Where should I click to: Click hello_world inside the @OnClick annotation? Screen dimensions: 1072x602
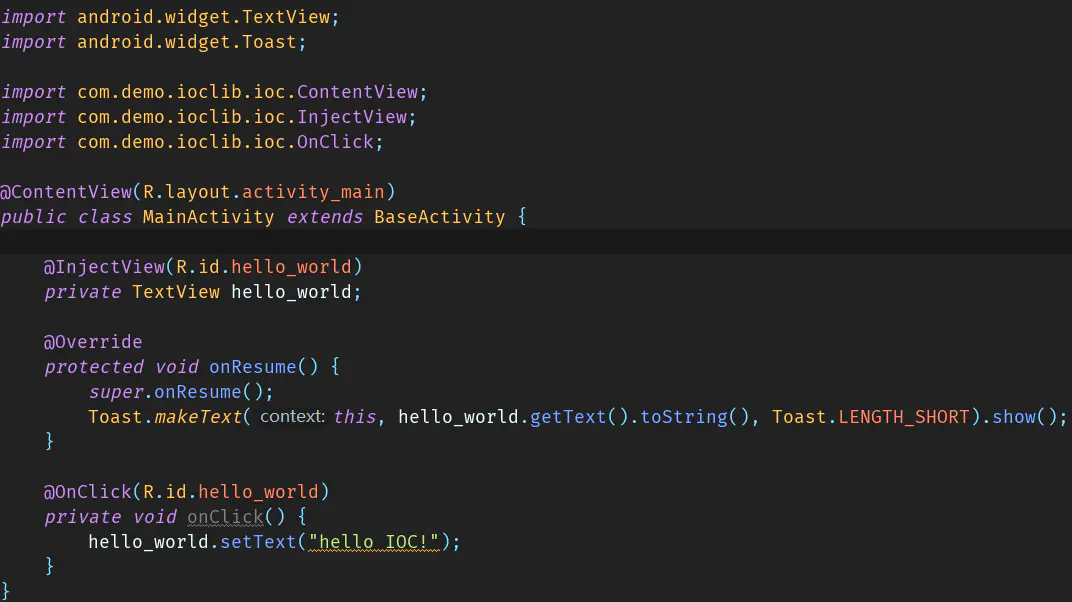click(258, 492)
